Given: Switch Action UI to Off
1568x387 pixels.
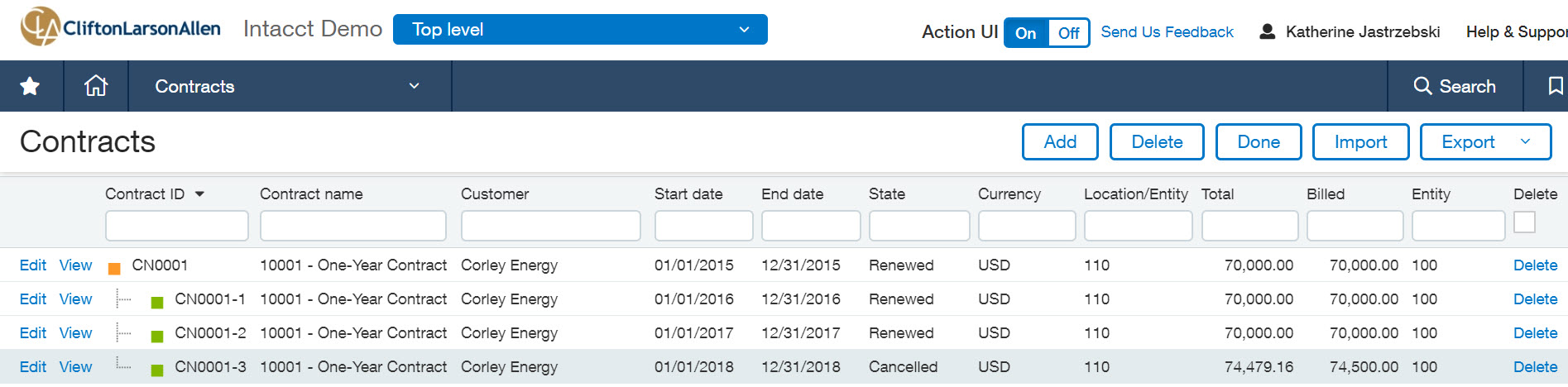Looking at the screenshot, I should (1068, 33).
